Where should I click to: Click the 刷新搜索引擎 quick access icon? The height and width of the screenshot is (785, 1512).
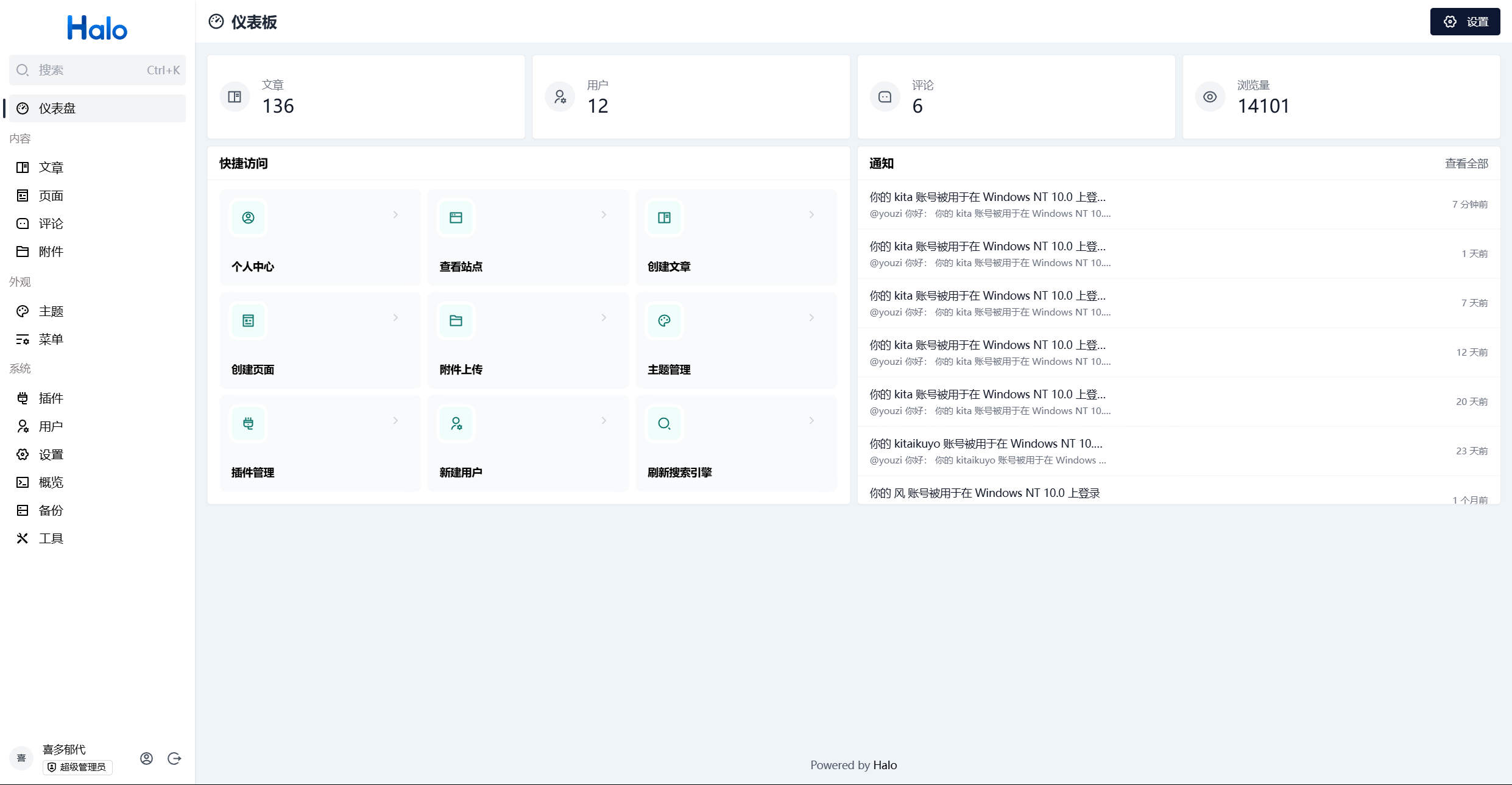click(x=664, y=423)
